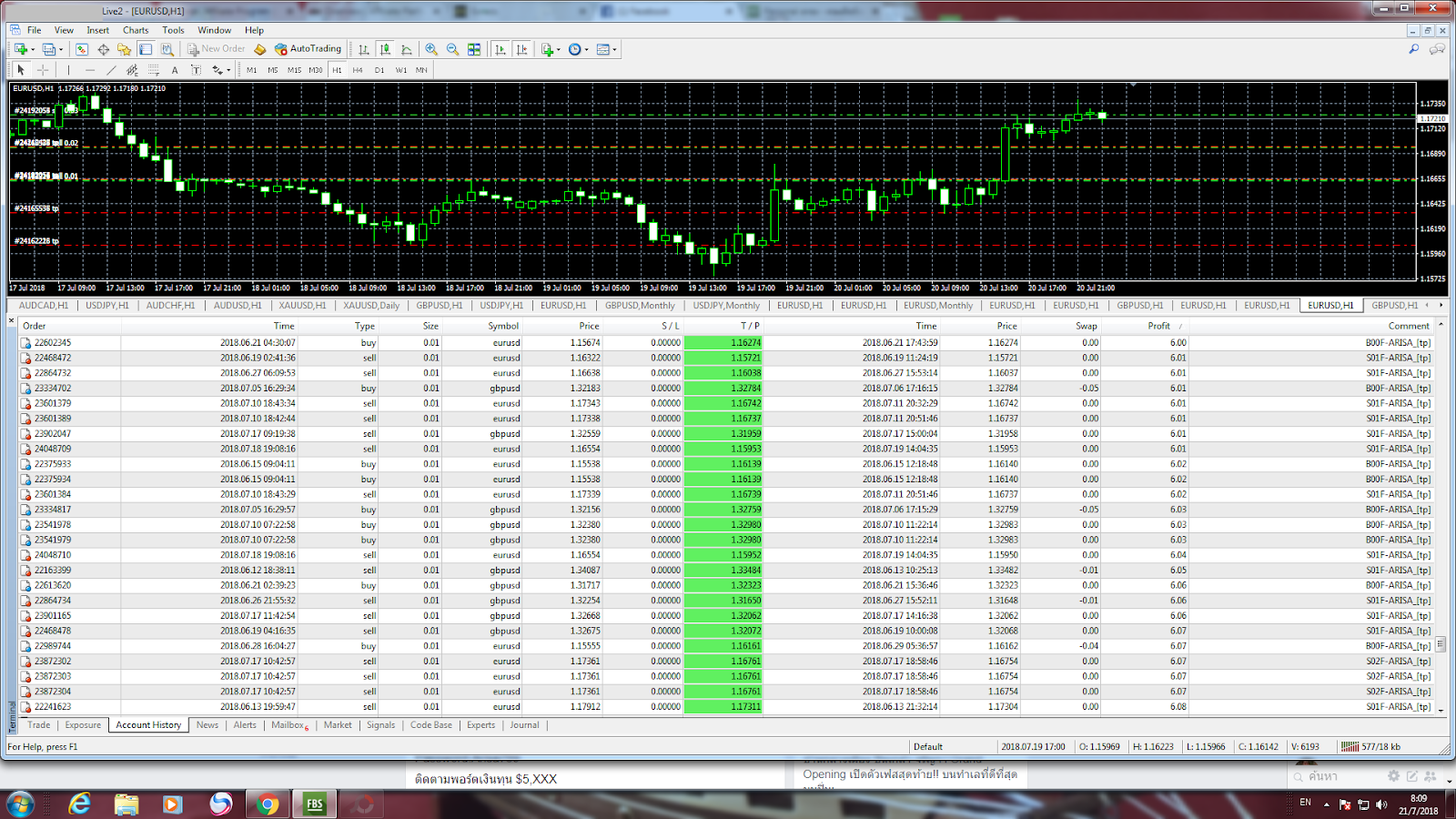Switch to the XAUUSD,Daily chart tab
The image size is (1456, 819).
coord(371,306)
